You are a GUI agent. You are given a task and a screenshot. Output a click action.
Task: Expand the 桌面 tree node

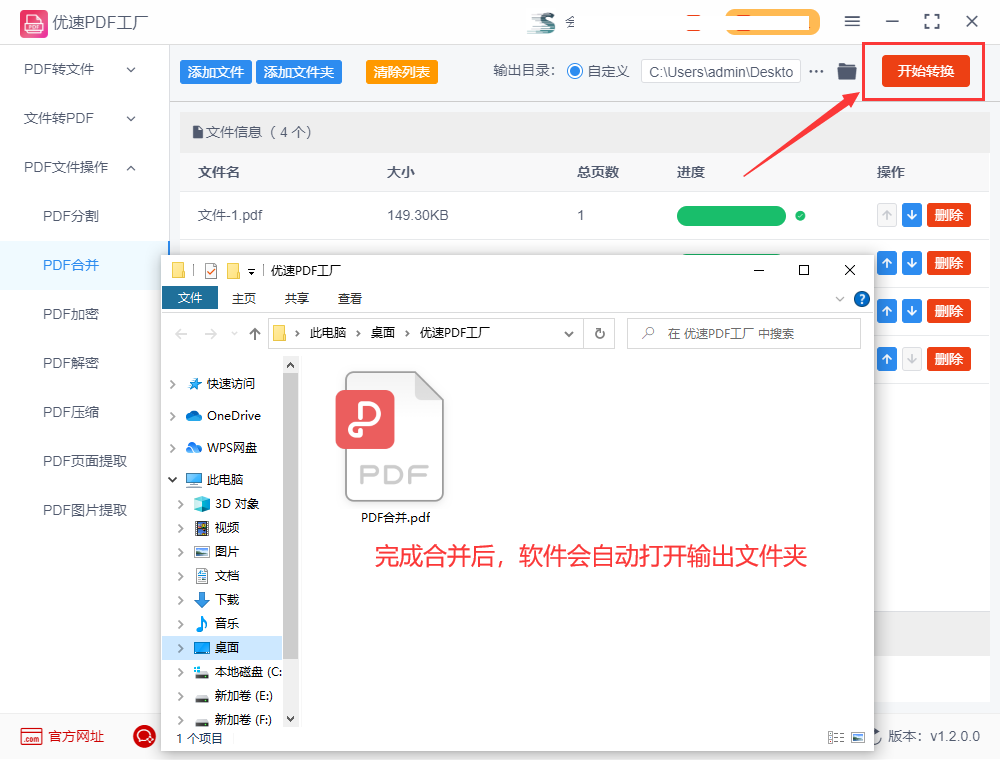point(180,648)
